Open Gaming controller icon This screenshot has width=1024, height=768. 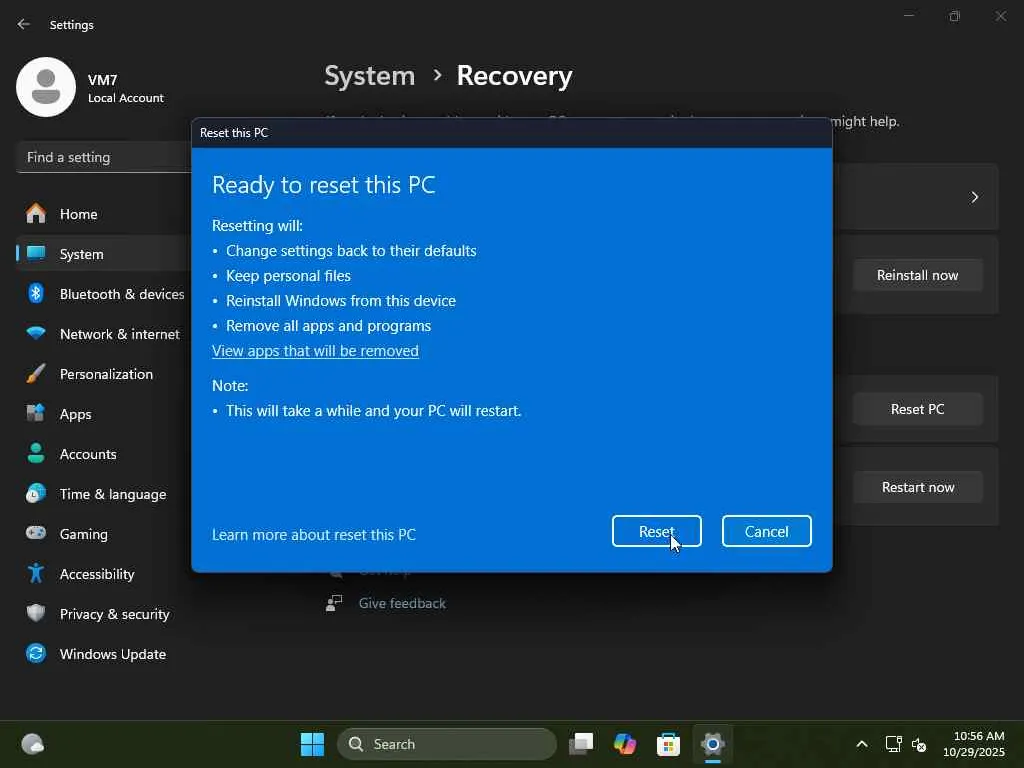pos(36,534)
